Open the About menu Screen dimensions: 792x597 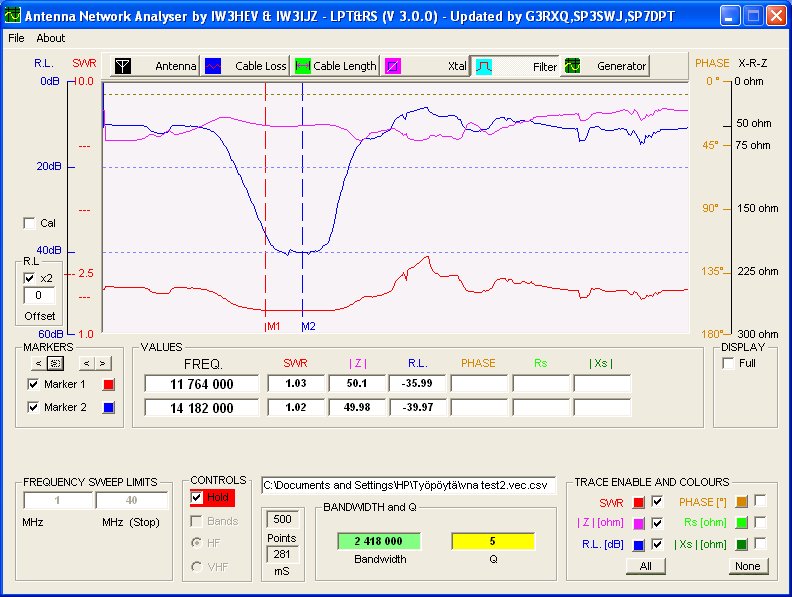[x=50, y=38]
